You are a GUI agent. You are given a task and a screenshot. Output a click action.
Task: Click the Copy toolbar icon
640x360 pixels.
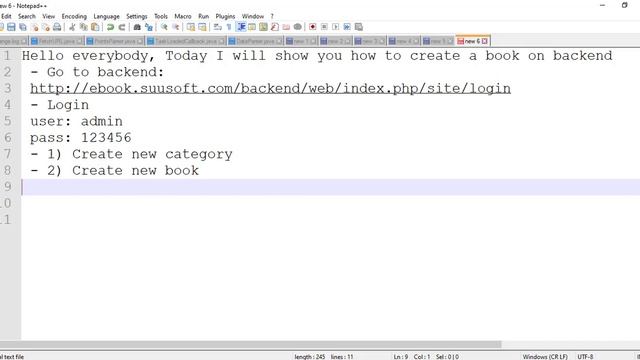pyautogui.click(x=84, y=27)
